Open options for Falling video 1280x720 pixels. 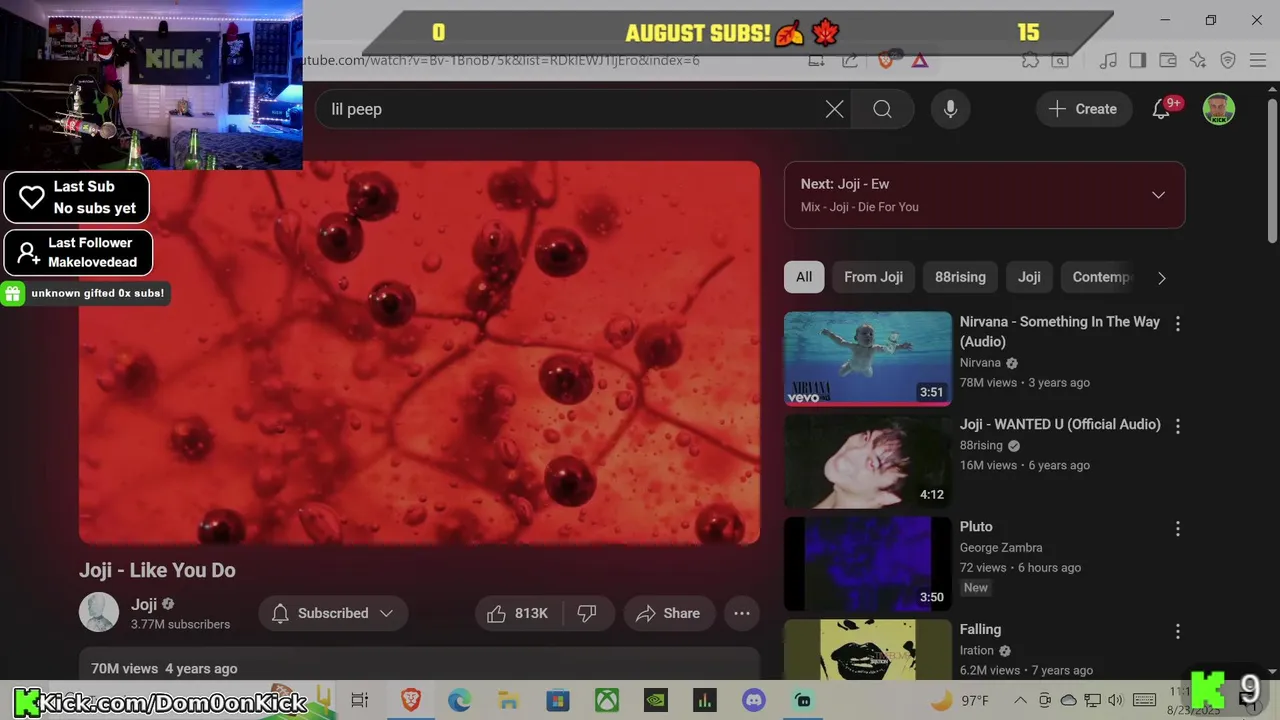pyautogui.click(x=1177, y=631)
